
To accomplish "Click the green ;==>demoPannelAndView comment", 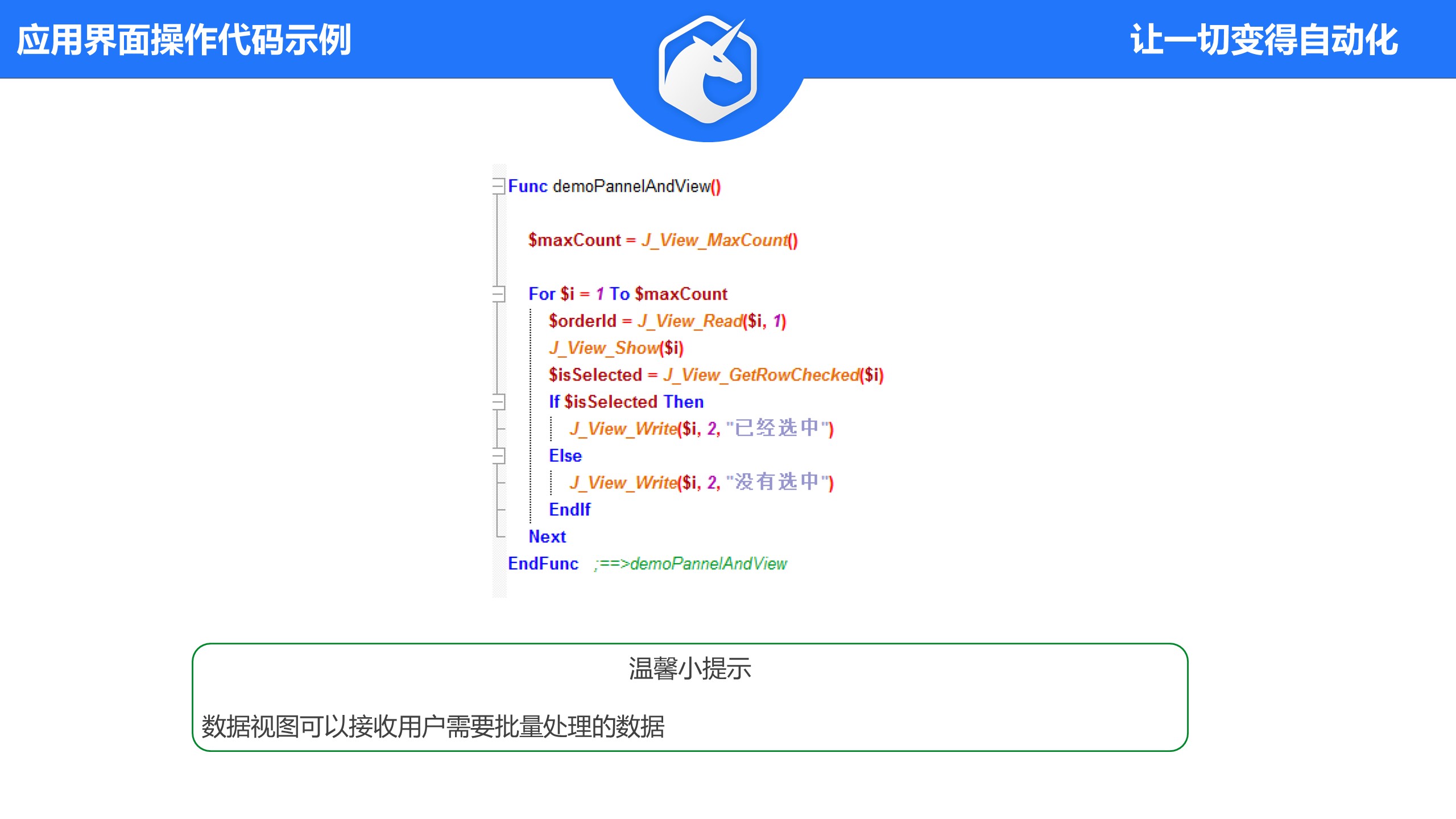I will click(x=690, y=564).
